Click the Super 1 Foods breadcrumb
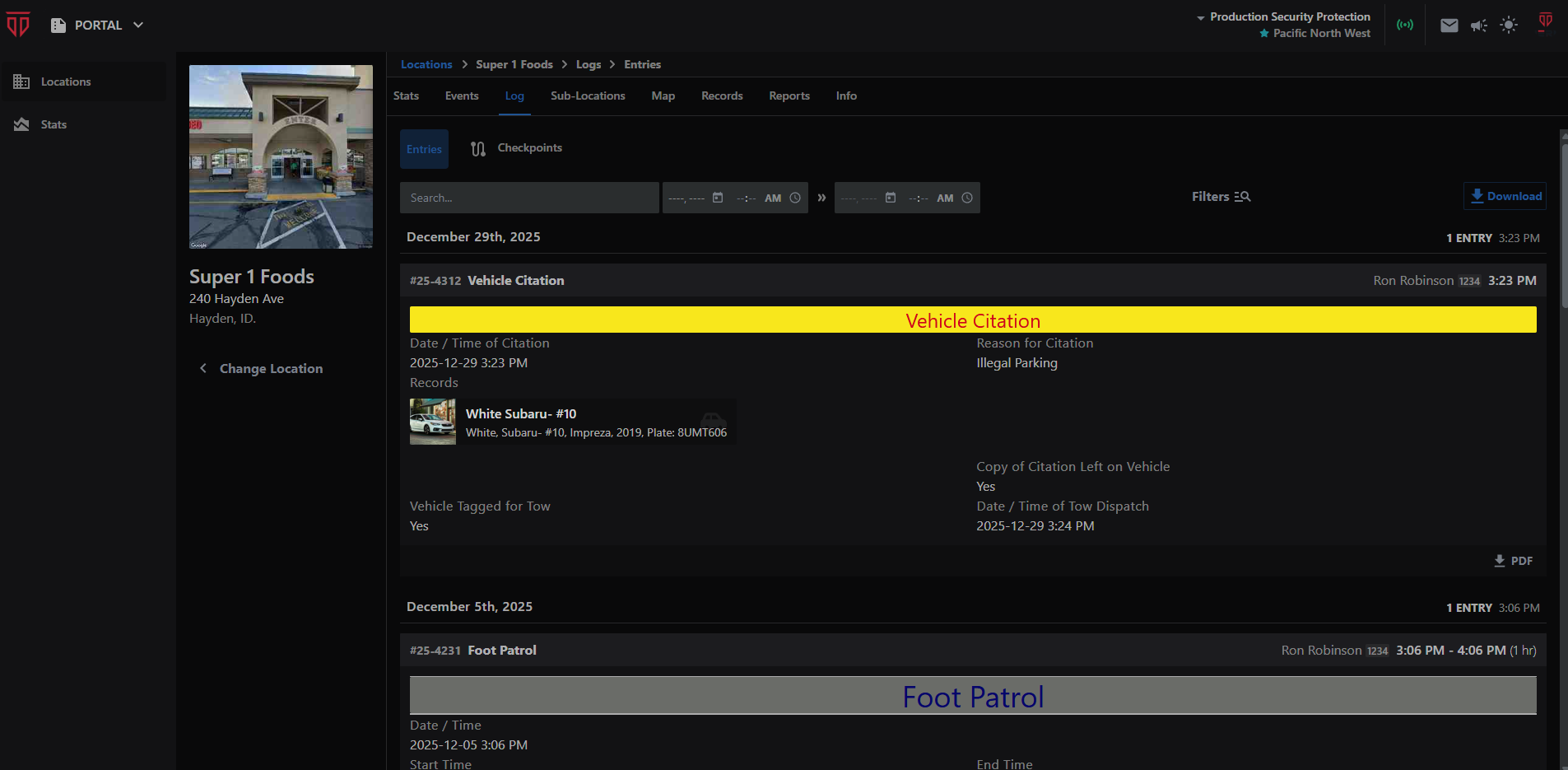Viewport: 1568px width, 770px height. click(x=514, y=64)
